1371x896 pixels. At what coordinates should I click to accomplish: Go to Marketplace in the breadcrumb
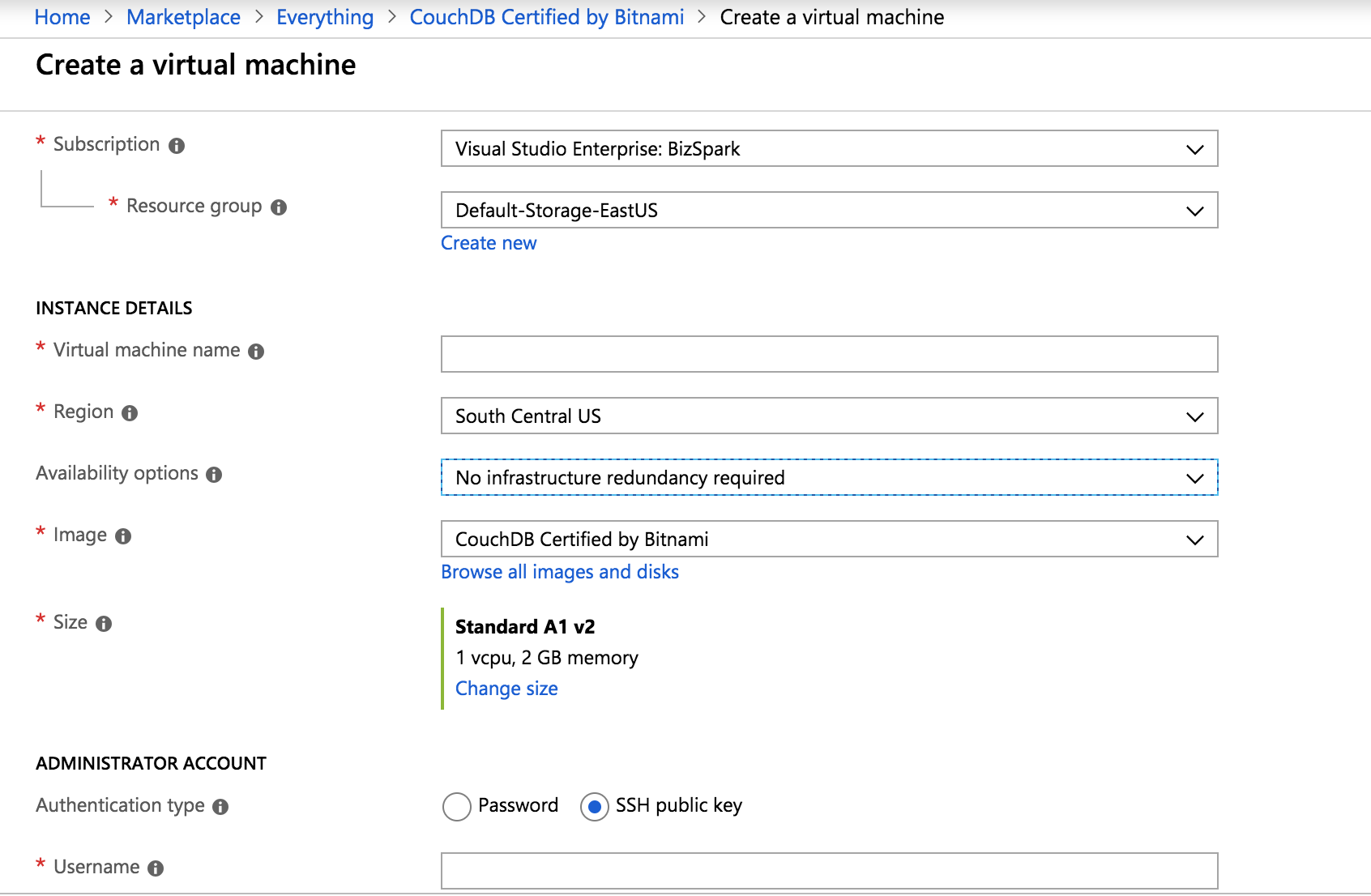pyautogui.click(x=183, y=17)
